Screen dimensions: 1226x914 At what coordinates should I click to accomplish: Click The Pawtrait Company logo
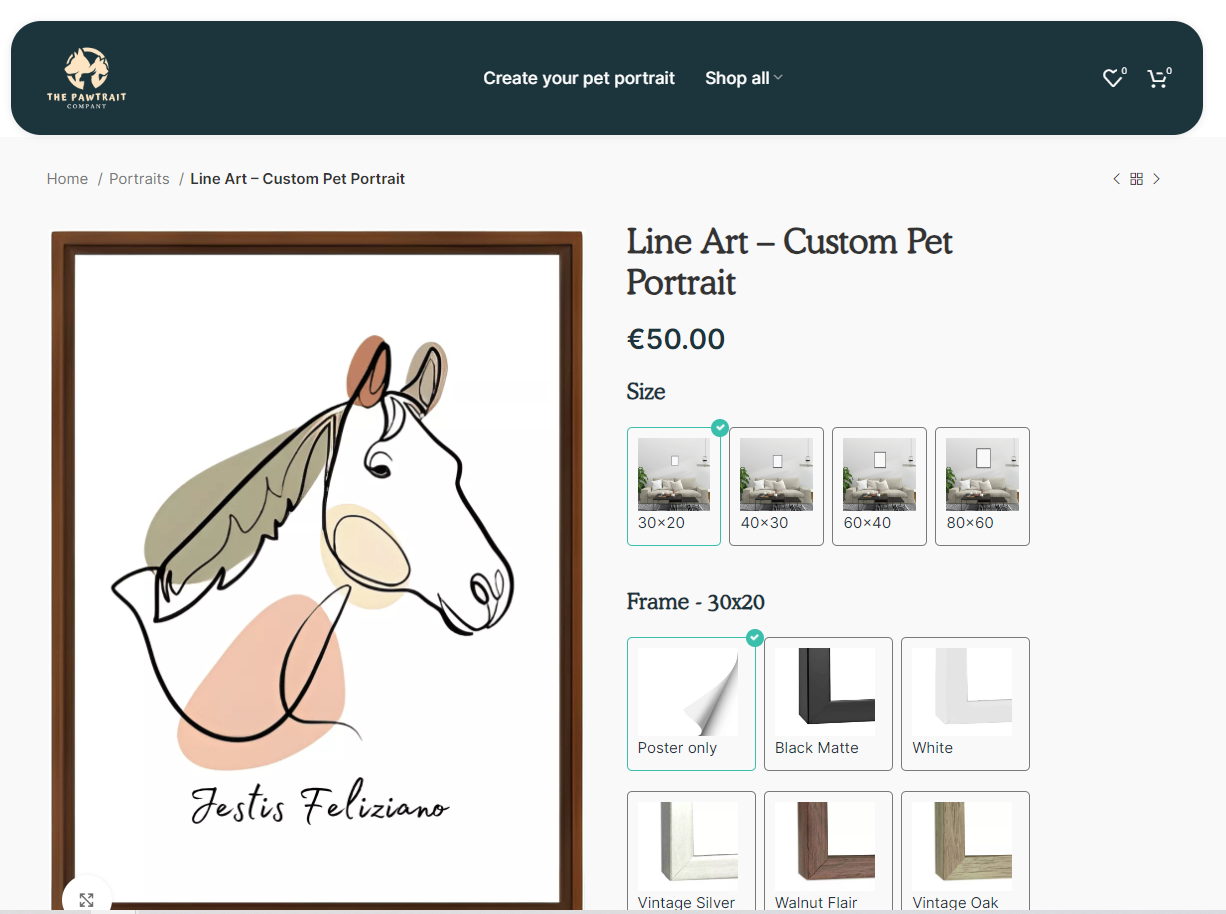86,78
